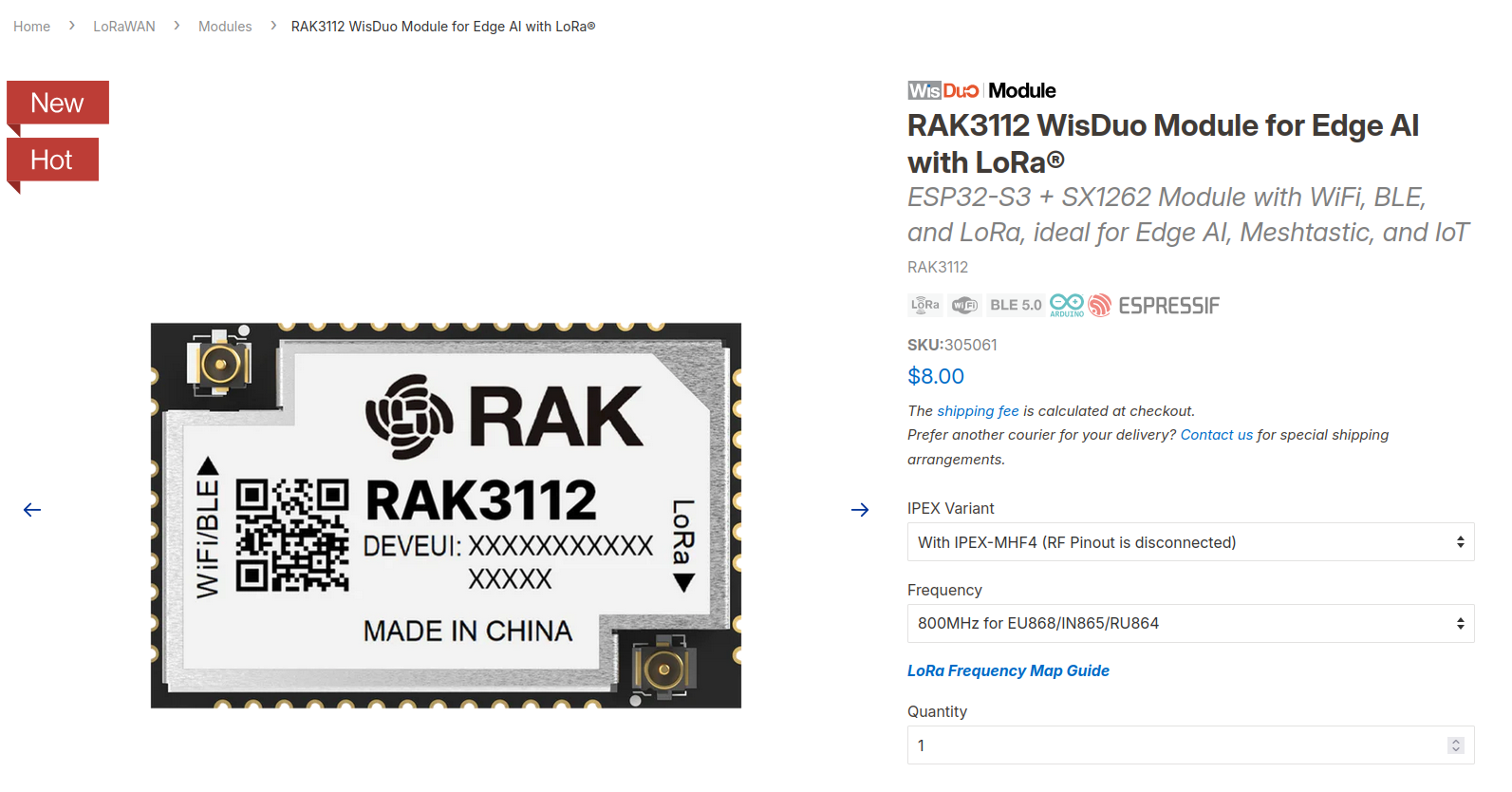Click the WiFi badge icon
Viewport: 1512px width, 792px height.
965,305
